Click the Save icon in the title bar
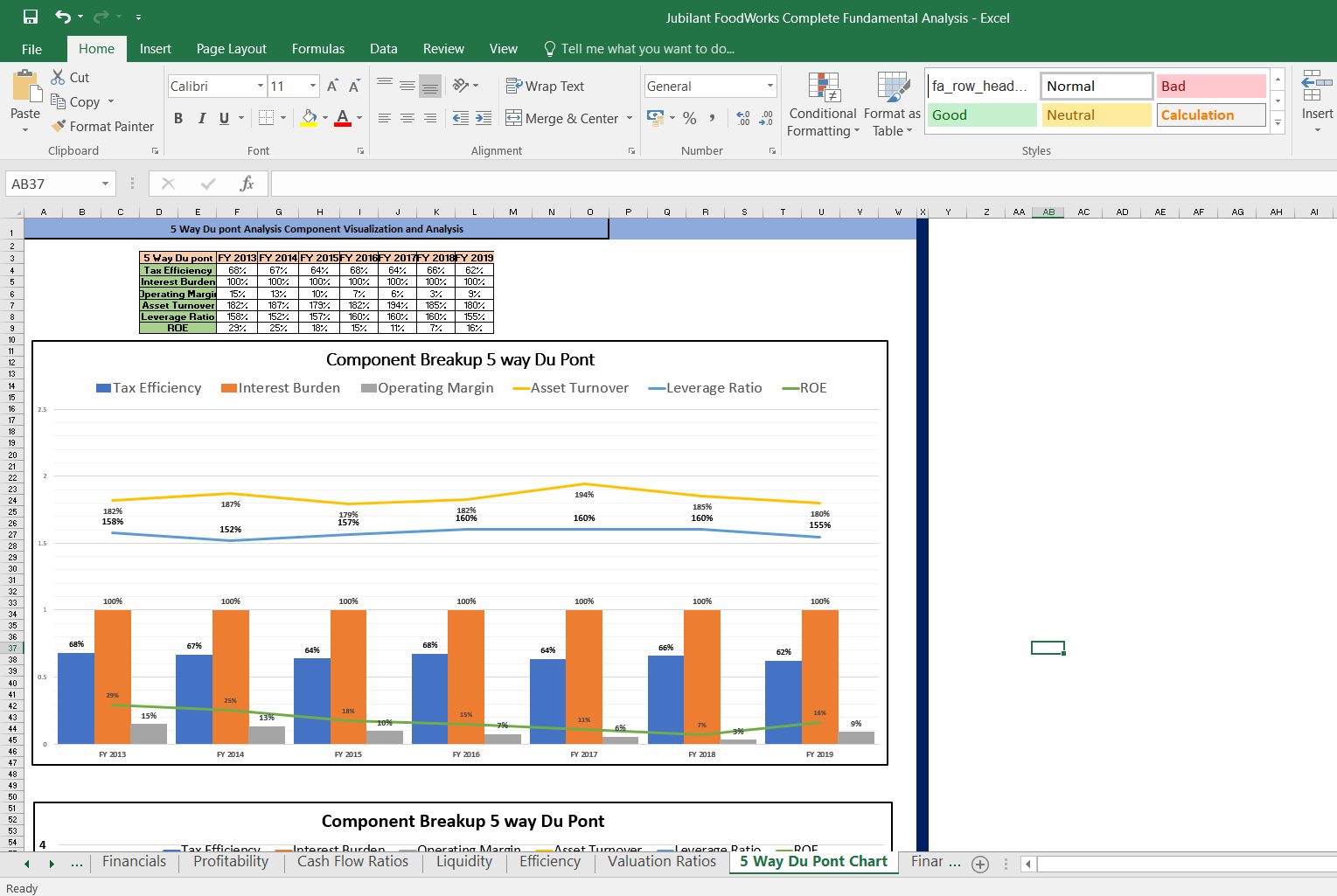The height and width of the screenshot is (896, 1337). 31,17
